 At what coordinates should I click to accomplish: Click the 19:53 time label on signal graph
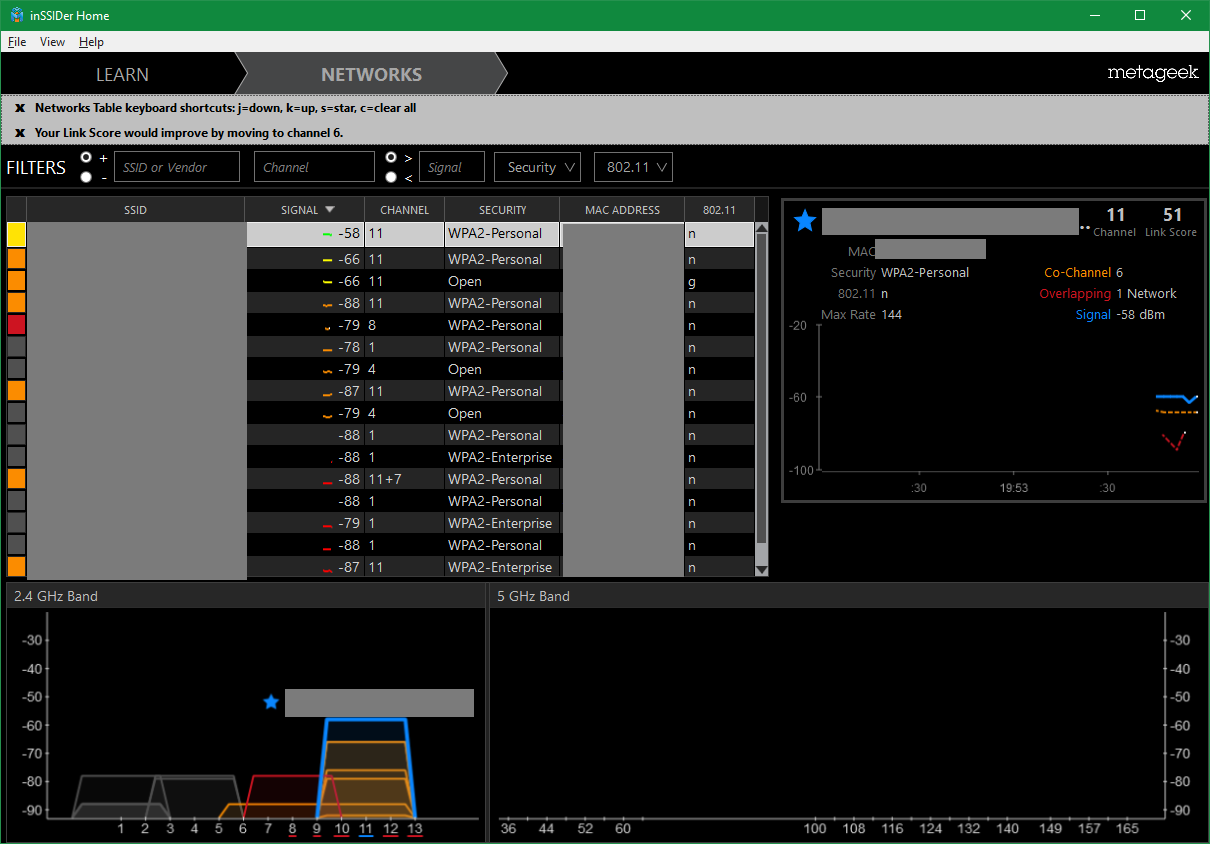[x=1013, y=488]
